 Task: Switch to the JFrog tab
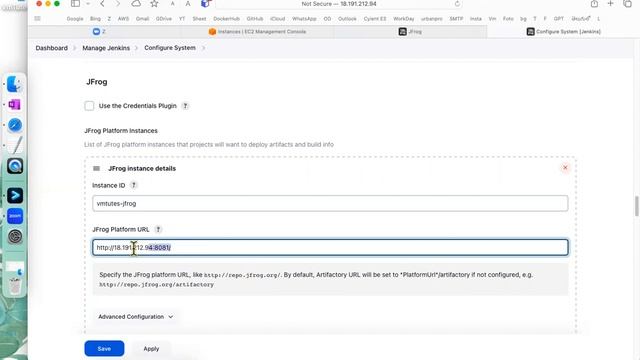pos(410,31)
